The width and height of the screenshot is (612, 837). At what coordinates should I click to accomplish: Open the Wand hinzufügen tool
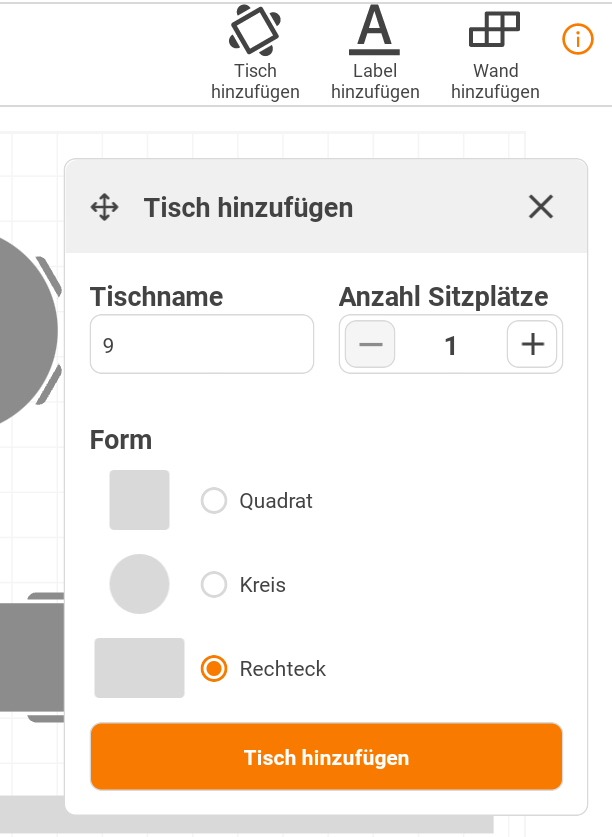(x=495, y=27)
